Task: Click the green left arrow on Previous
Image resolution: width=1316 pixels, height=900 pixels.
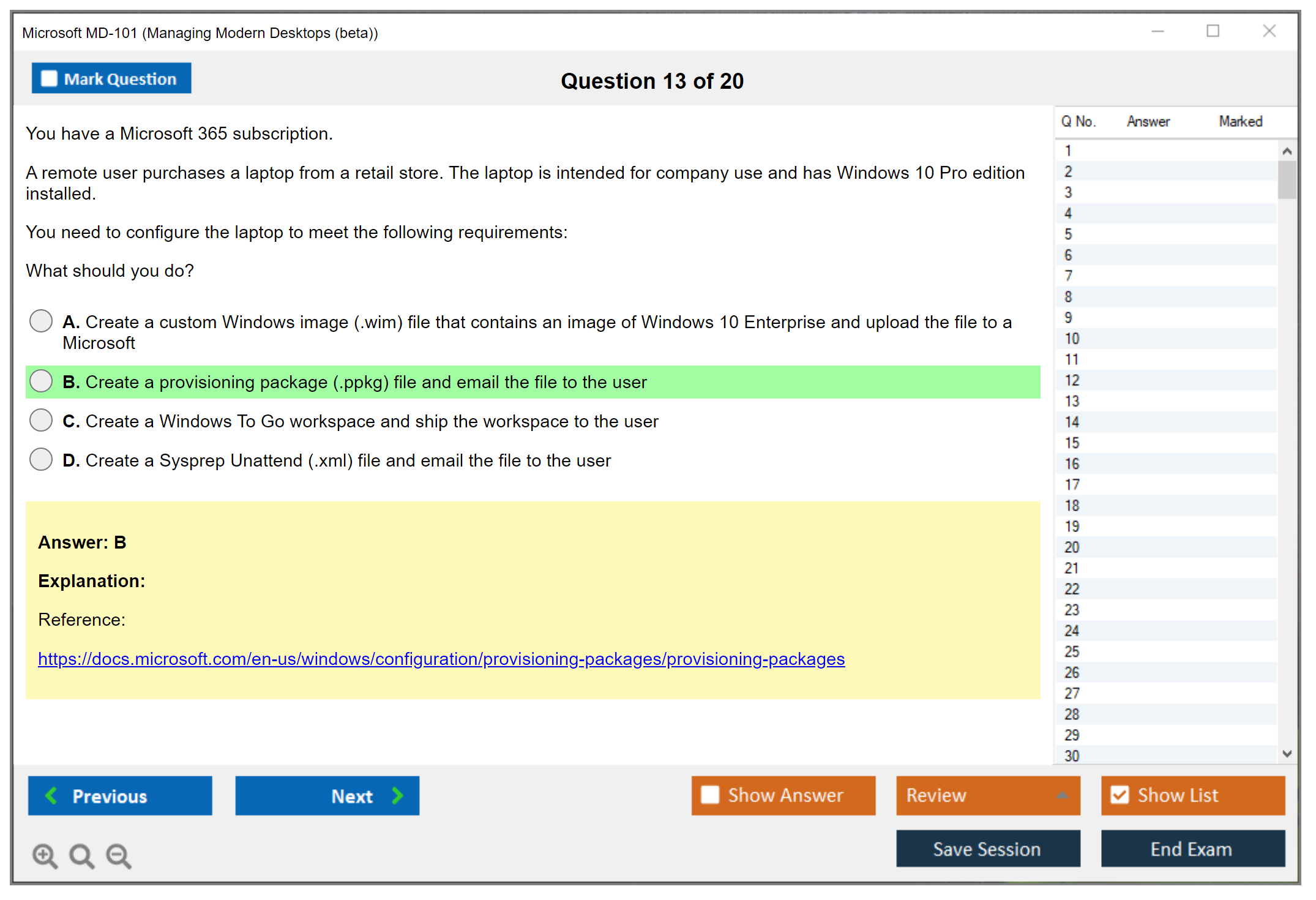Action: (52, 796)
